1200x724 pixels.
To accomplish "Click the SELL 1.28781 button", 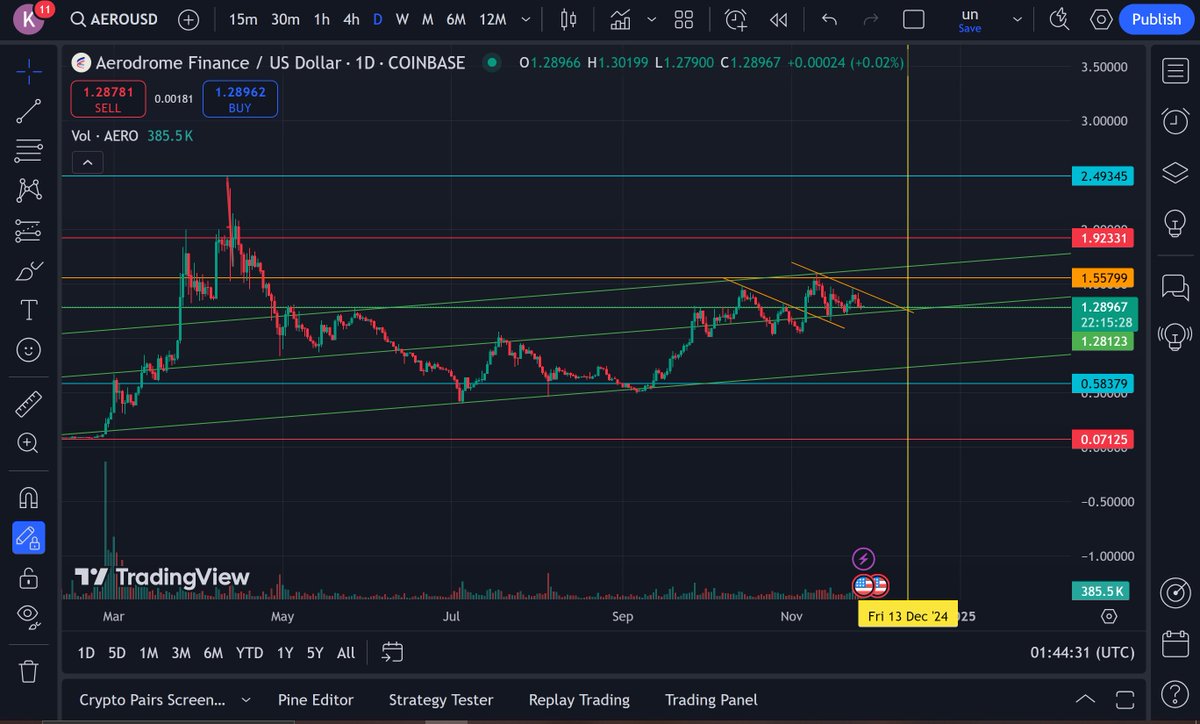I will point(108,99).
